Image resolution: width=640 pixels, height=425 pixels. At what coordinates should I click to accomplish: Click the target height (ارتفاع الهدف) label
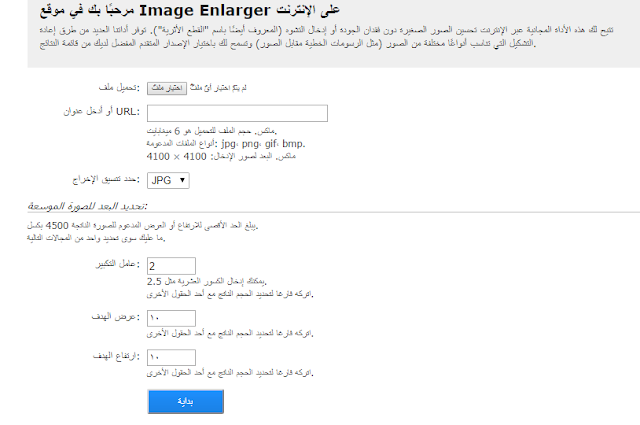116,356
